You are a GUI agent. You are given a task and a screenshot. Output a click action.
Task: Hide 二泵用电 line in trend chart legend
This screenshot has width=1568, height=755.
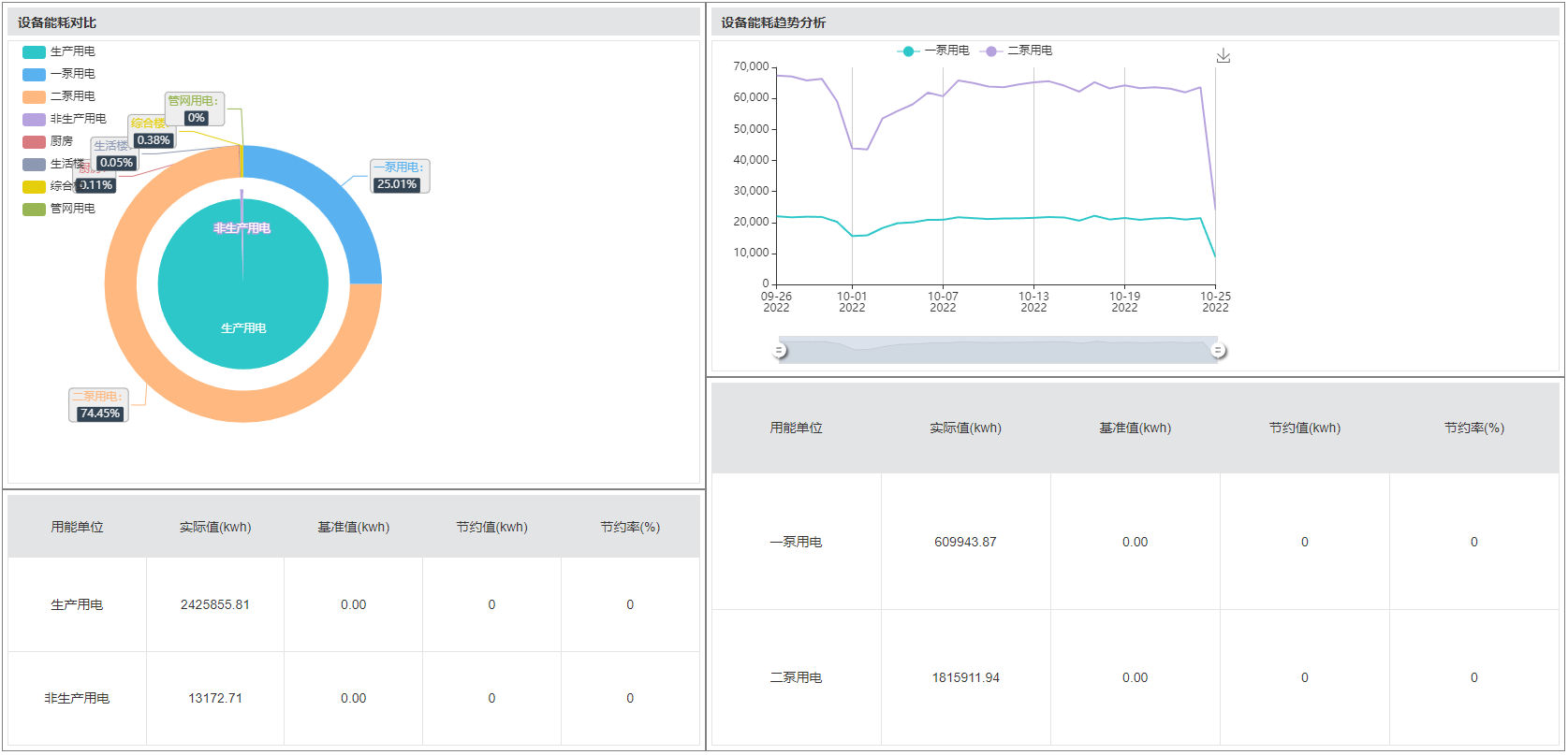tap(1017, 51)
